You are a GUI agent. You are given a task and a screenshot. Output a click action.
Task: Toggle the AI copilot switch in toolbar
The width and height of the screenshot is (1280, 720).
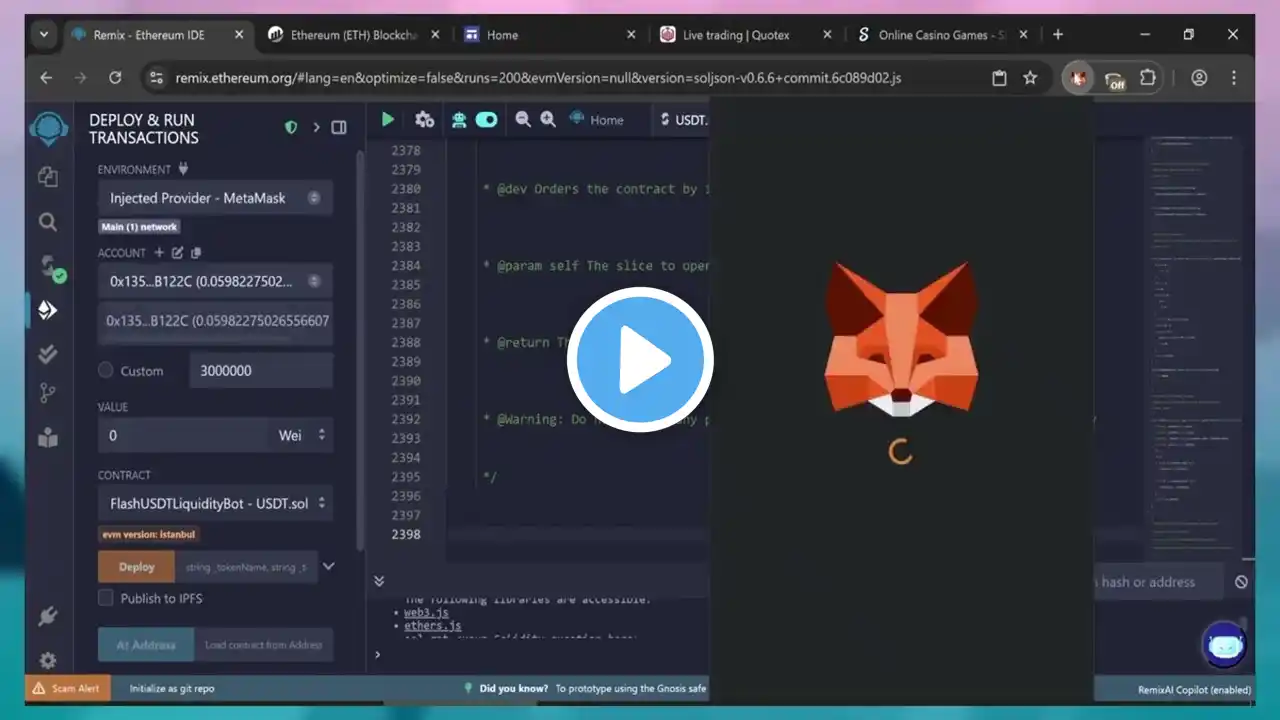coord(487,120)
